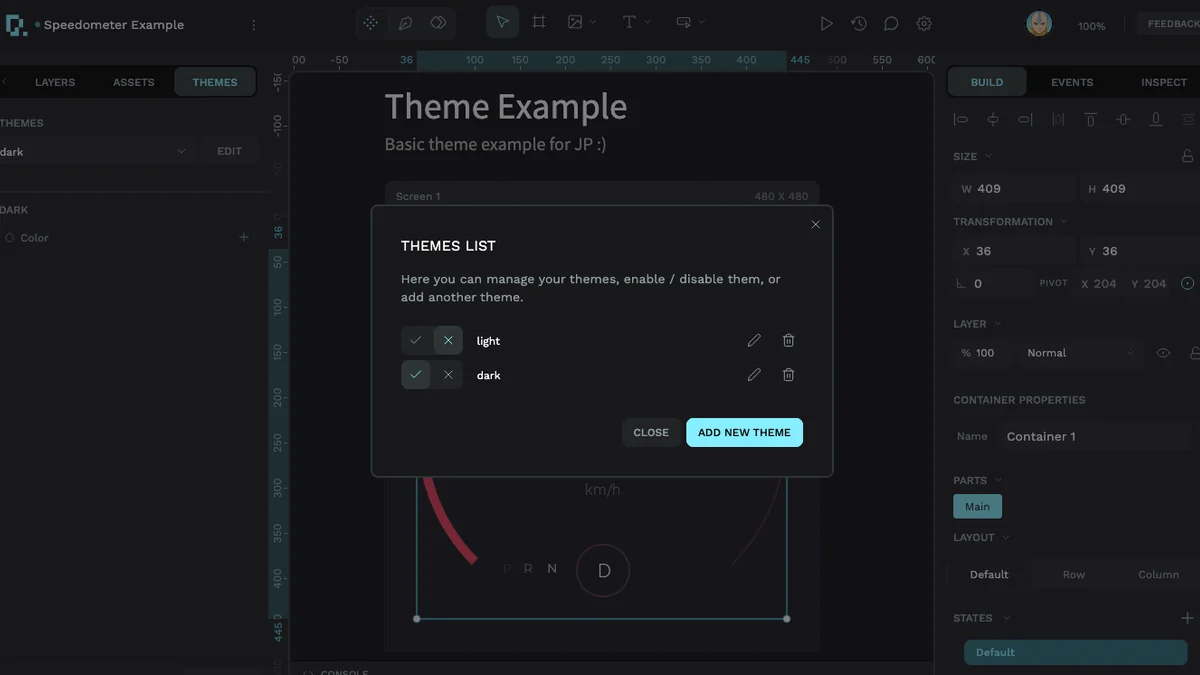Click the align vertical center icon

[1123, 120]
